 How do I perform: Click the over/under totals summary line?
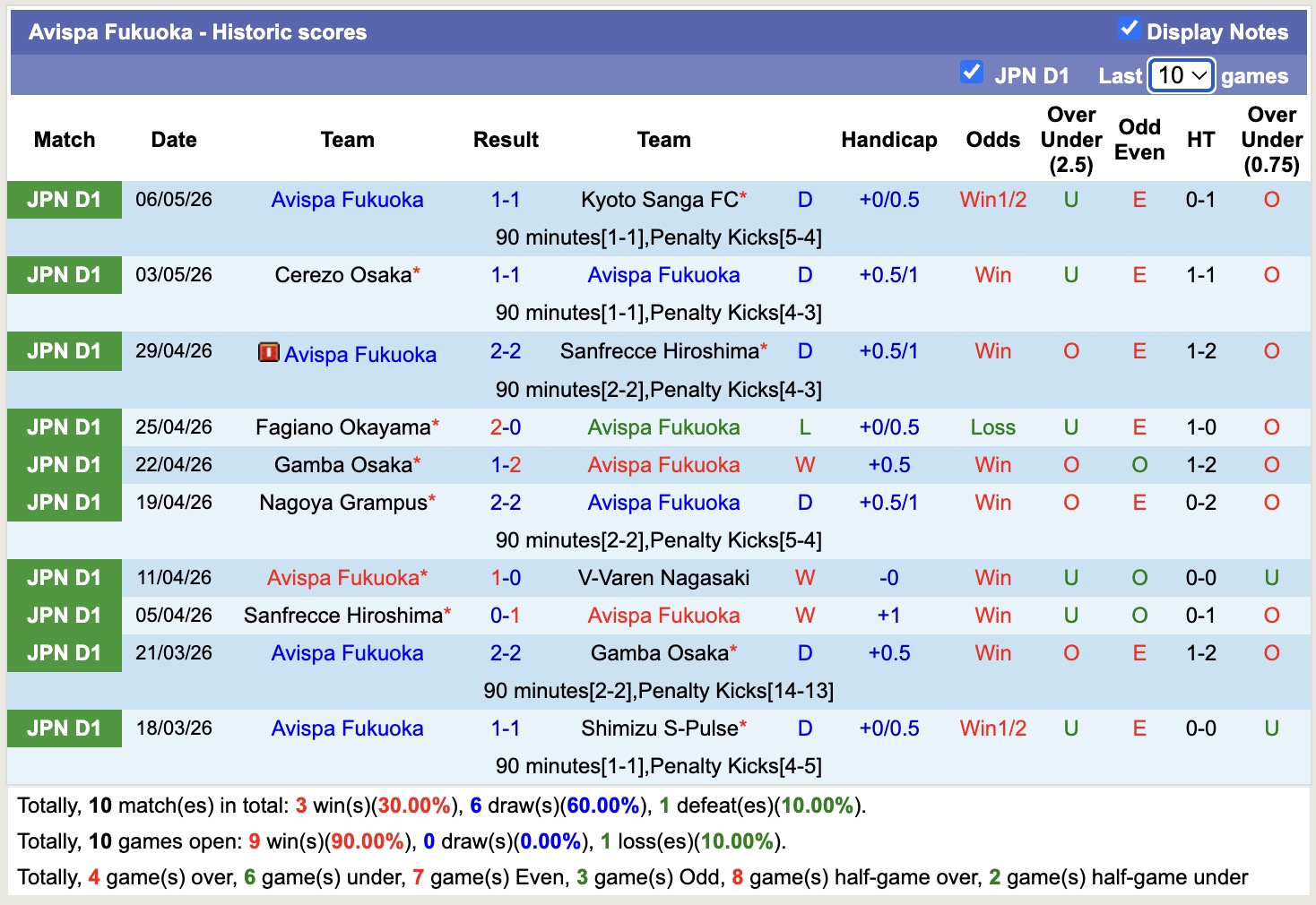click(x=632, y=877)
